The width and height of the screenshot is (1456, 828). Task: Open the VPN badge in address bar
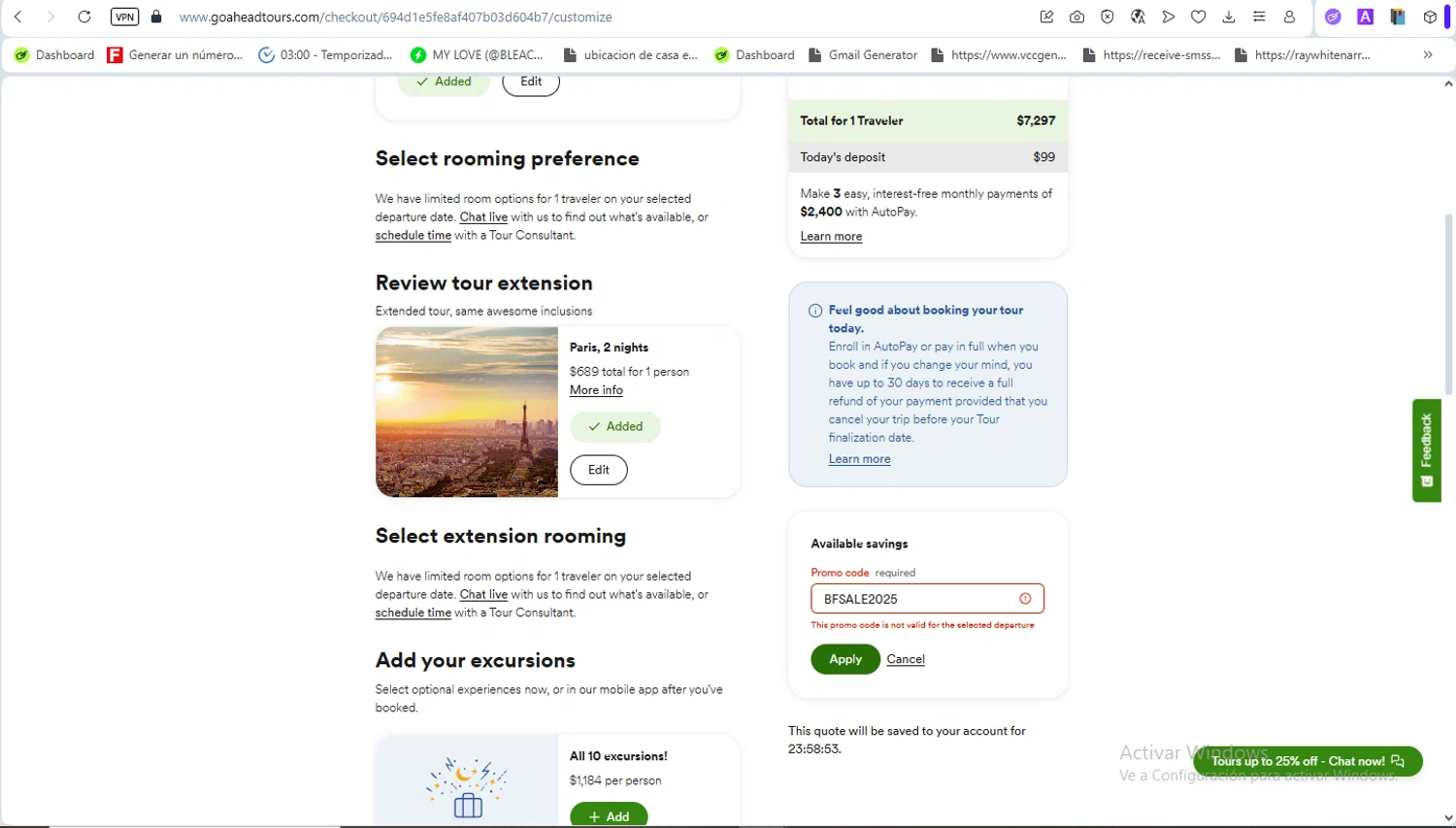[x=124, y=17]
